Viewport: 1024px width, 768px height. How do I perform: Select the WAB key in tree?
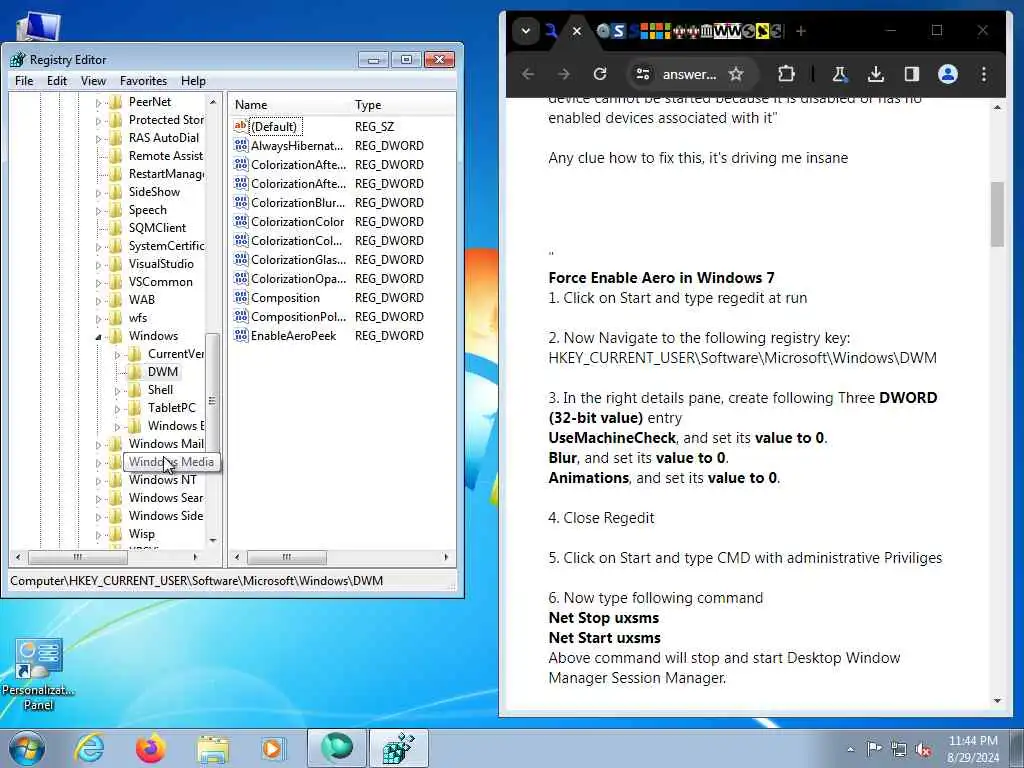pyautogui.click(x=142, y=300)
